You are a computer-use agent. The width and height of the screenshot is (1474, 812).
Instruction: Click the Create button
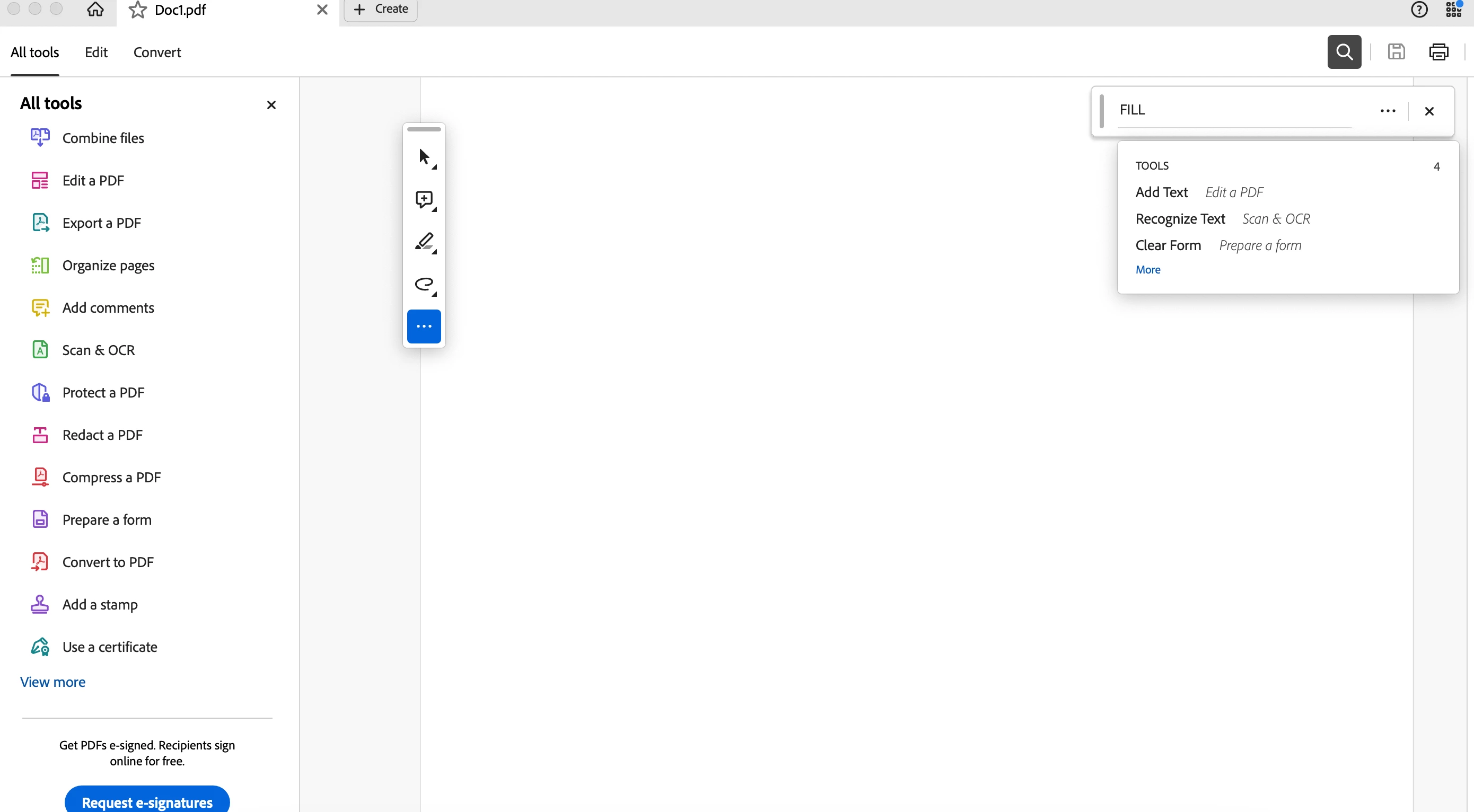pos(381,9)
